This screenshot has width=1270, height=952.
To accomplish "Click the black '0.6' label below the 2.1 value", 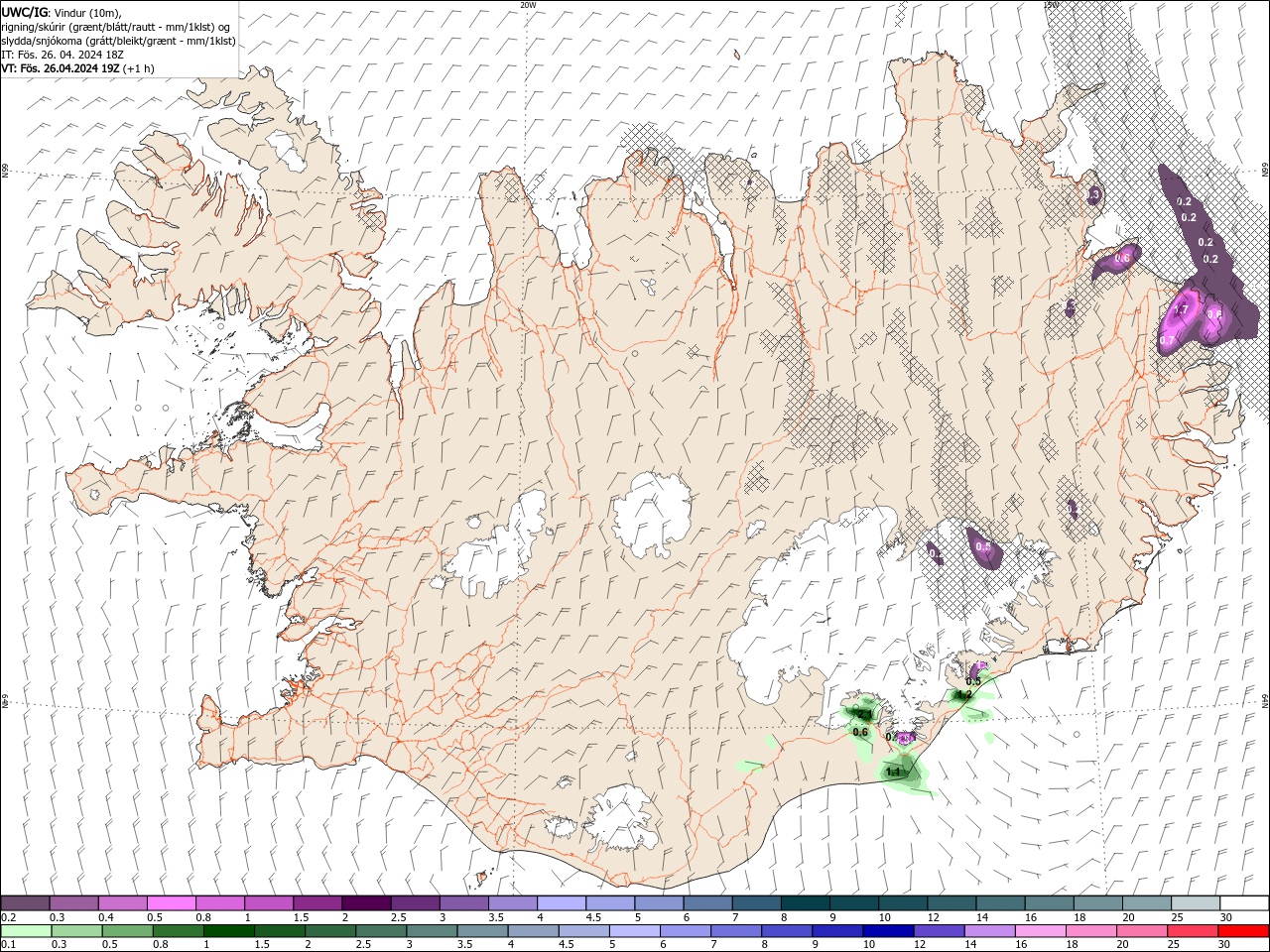I will click(x=860, y=732).
